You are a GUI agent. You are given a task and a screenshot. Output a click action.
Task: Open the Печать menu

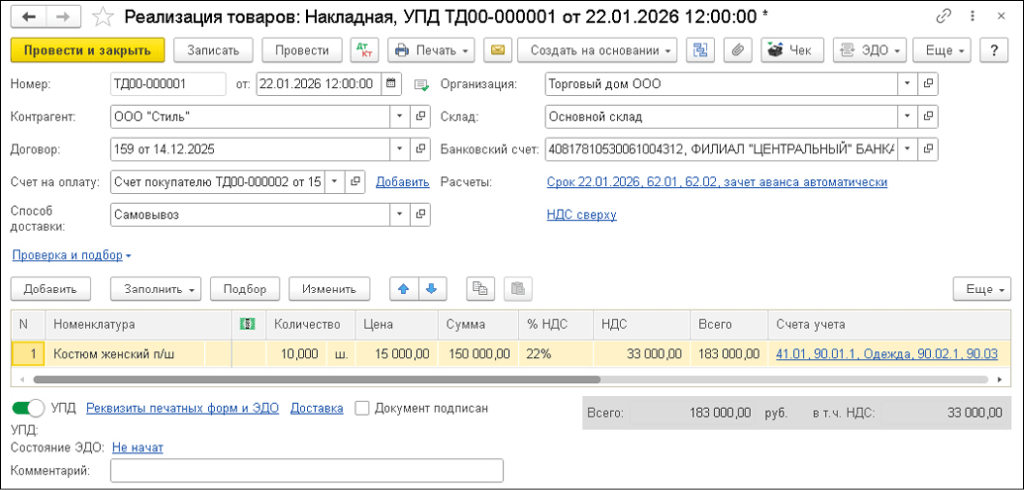click(430, 50)
